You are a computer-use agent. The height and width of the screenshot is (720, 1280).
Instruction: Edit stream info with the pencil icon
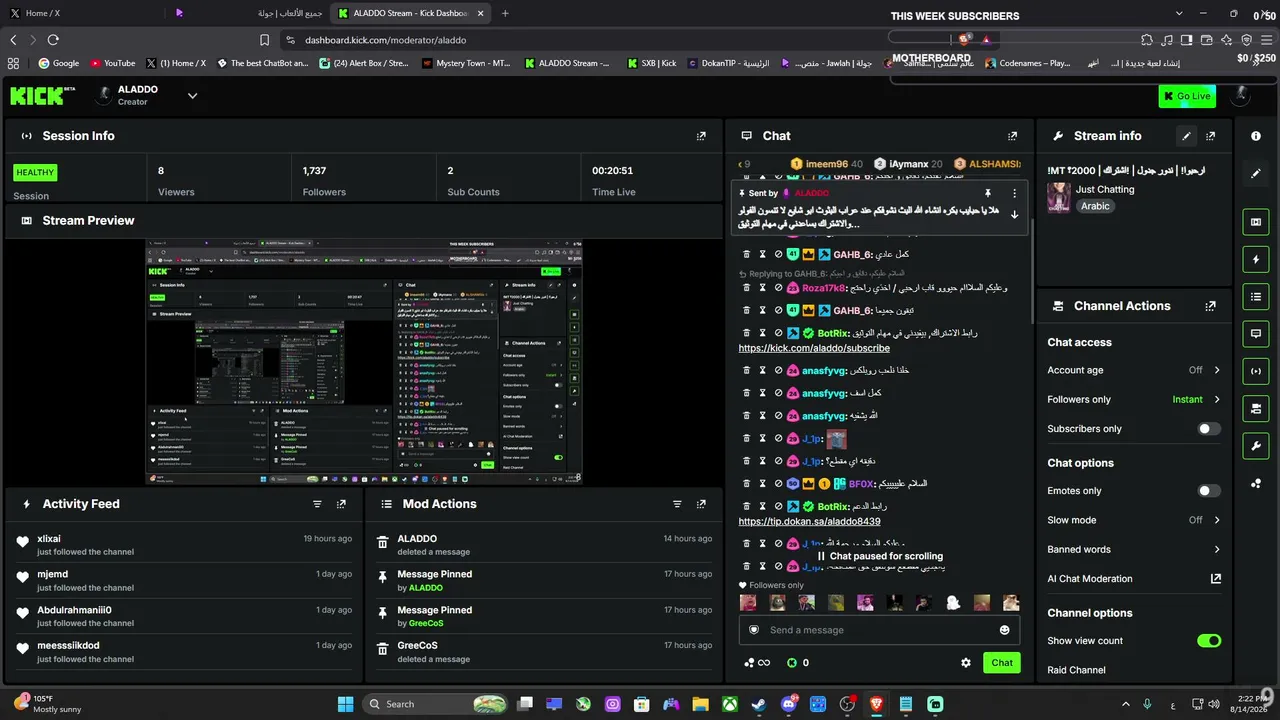click(1186, 136)
